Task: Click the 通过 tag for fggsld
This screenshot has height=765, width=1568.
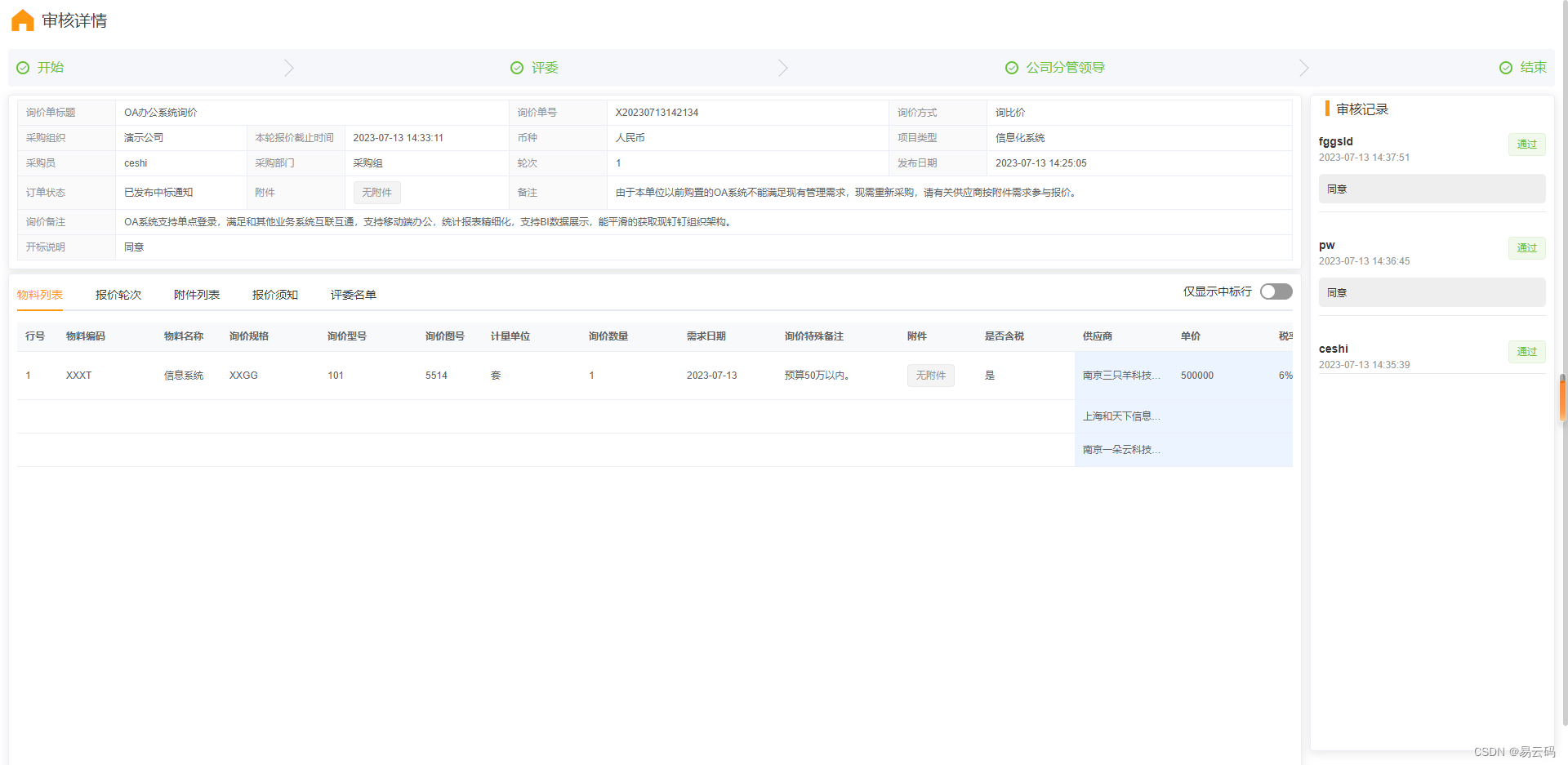Action: (1527, 145)
